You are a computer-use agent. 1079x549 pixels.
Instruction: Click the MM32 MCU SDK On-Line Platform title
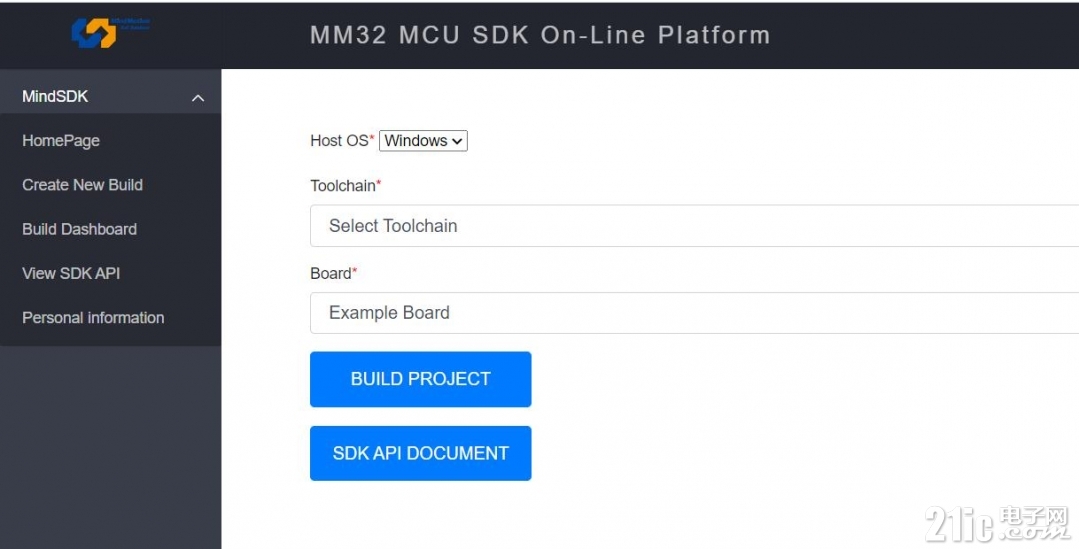pos(540,35)
